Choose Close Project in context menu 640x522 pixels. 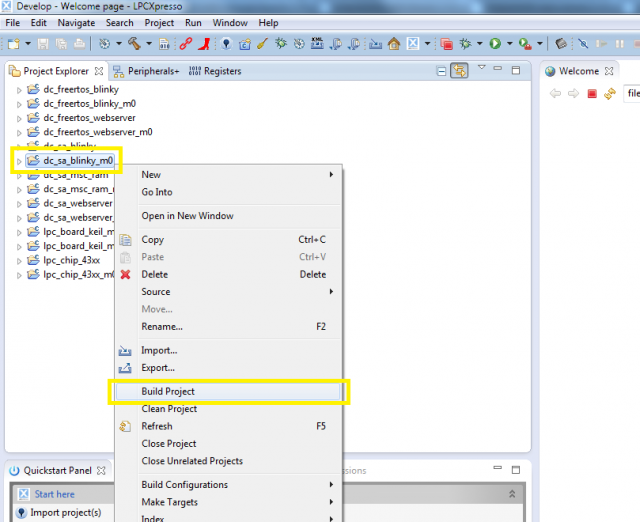coord(228,444)
